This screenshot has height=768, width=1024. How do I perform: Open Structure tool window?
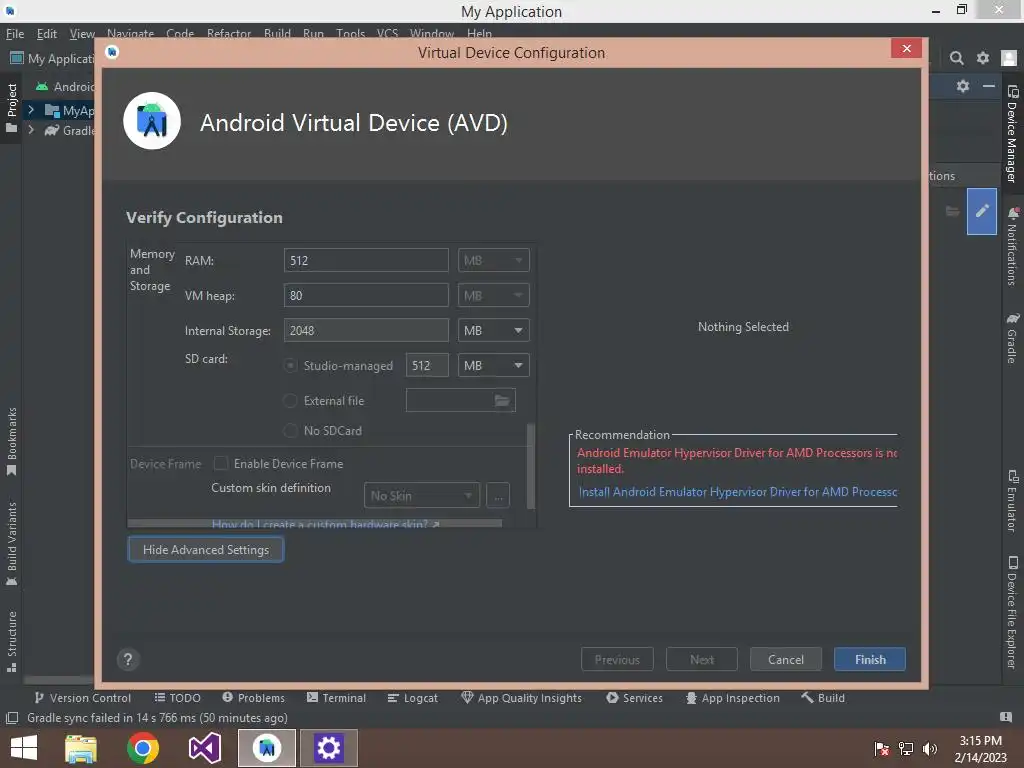pos(11,641)
